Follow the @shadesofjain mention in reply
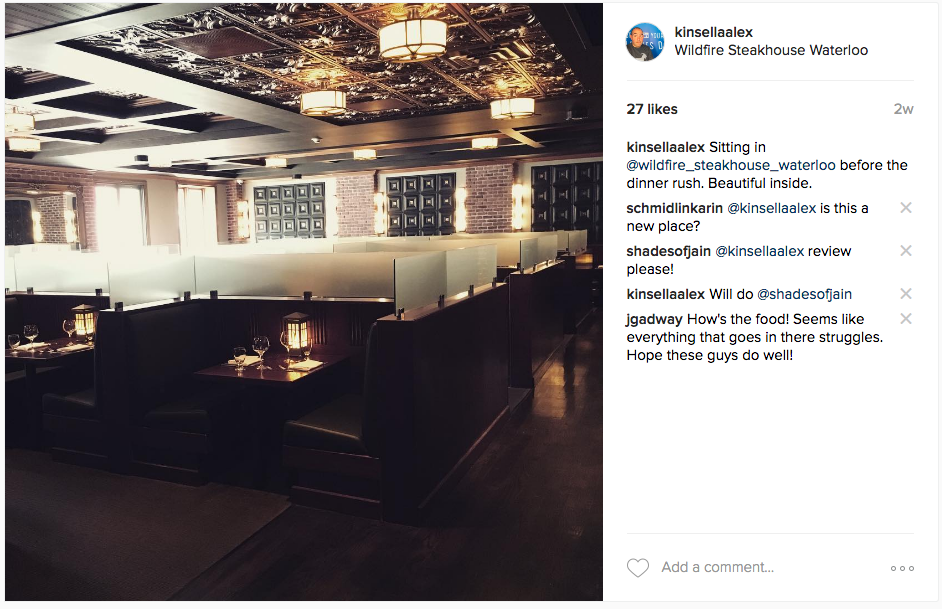The height and width of the screenshot is (609, 942). coord(804,294)
